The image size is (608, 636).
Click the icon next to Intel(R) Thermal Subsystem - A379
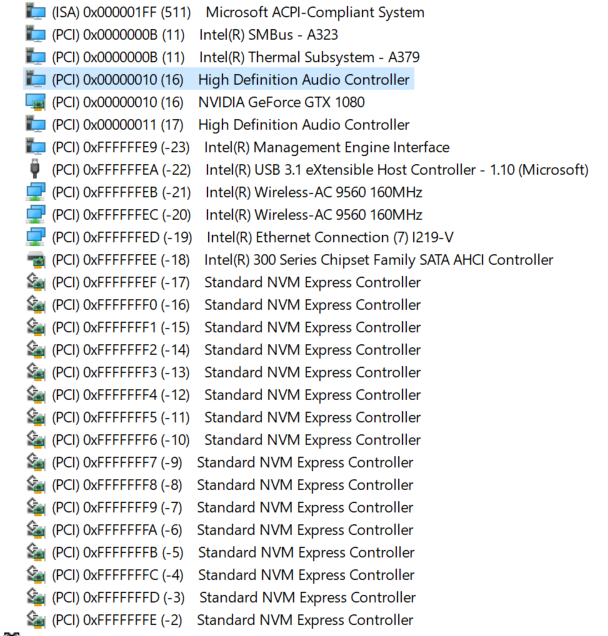[35, 57]
